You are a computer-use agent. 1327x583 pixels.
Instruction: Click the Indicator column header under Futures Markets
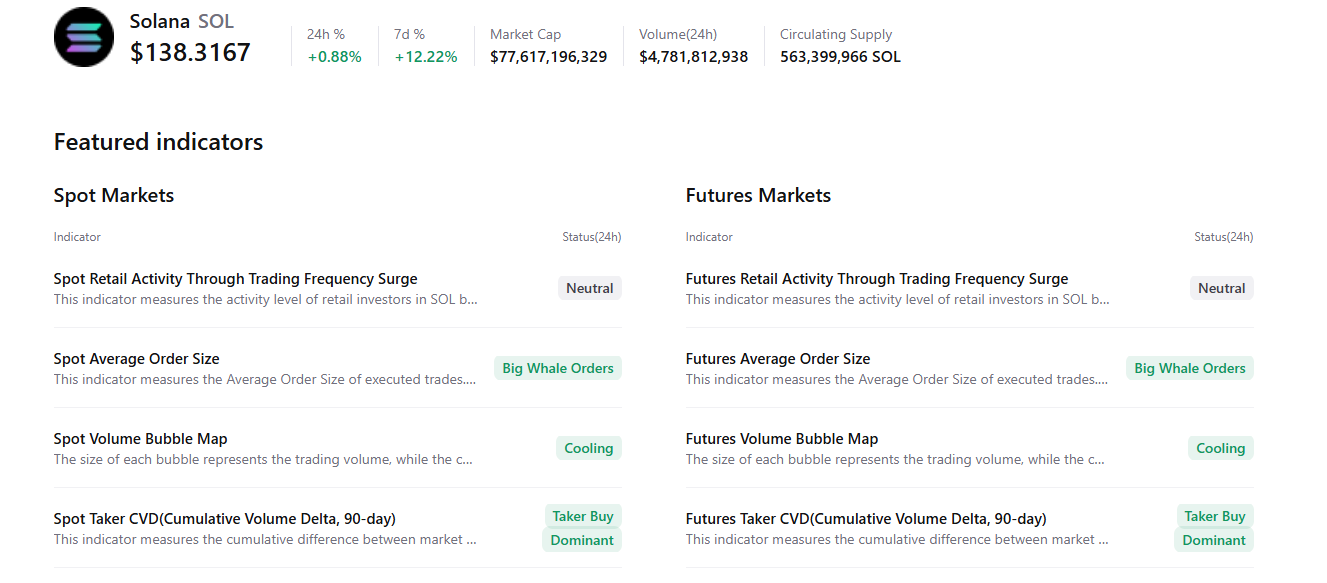click(709, 236)
